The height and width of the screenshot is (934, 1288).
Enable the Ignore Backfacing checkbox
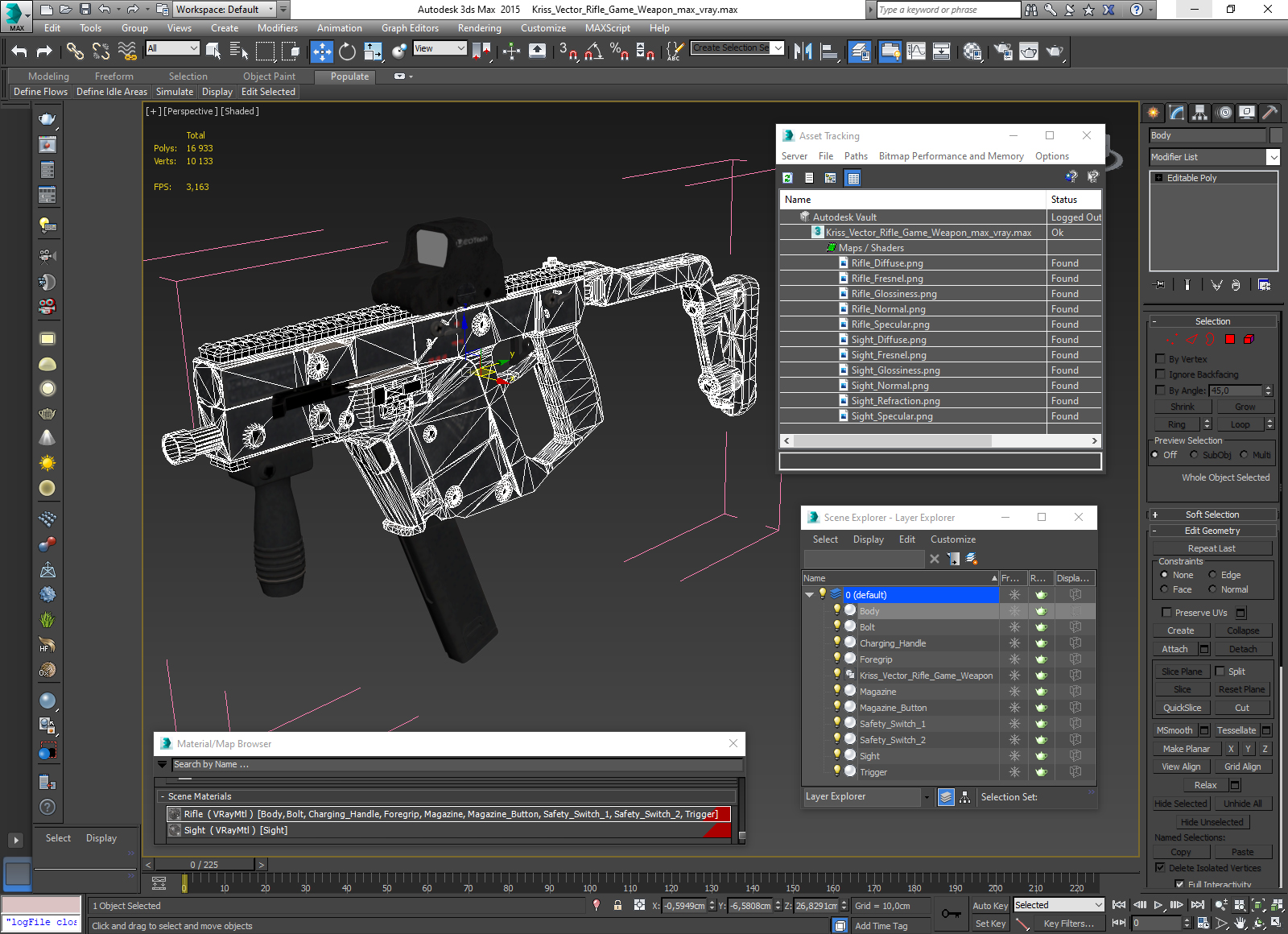(1160, 374)
